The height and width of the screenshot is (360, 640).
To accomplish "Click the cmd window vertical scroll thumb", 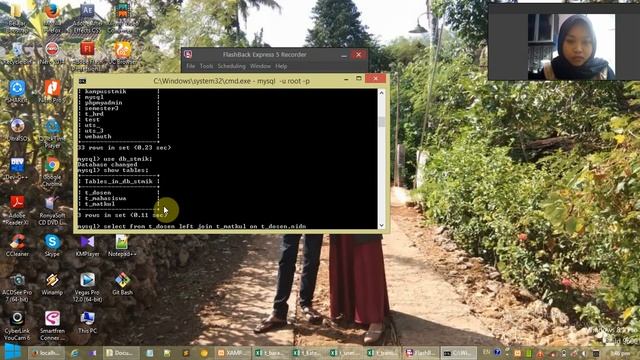I will (x=381, y=122).
